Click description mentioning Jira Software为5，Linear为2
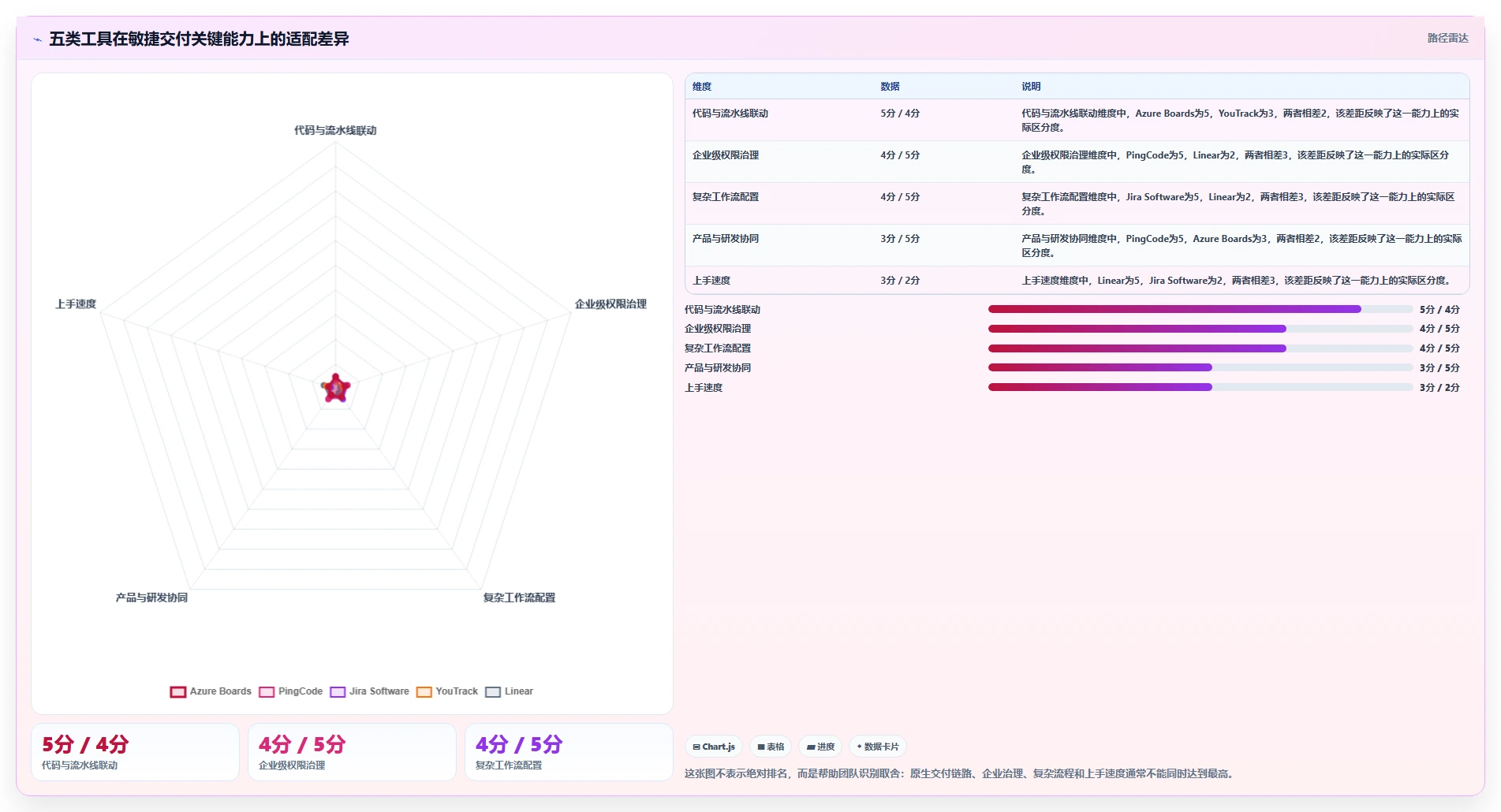 [1238, 204]
